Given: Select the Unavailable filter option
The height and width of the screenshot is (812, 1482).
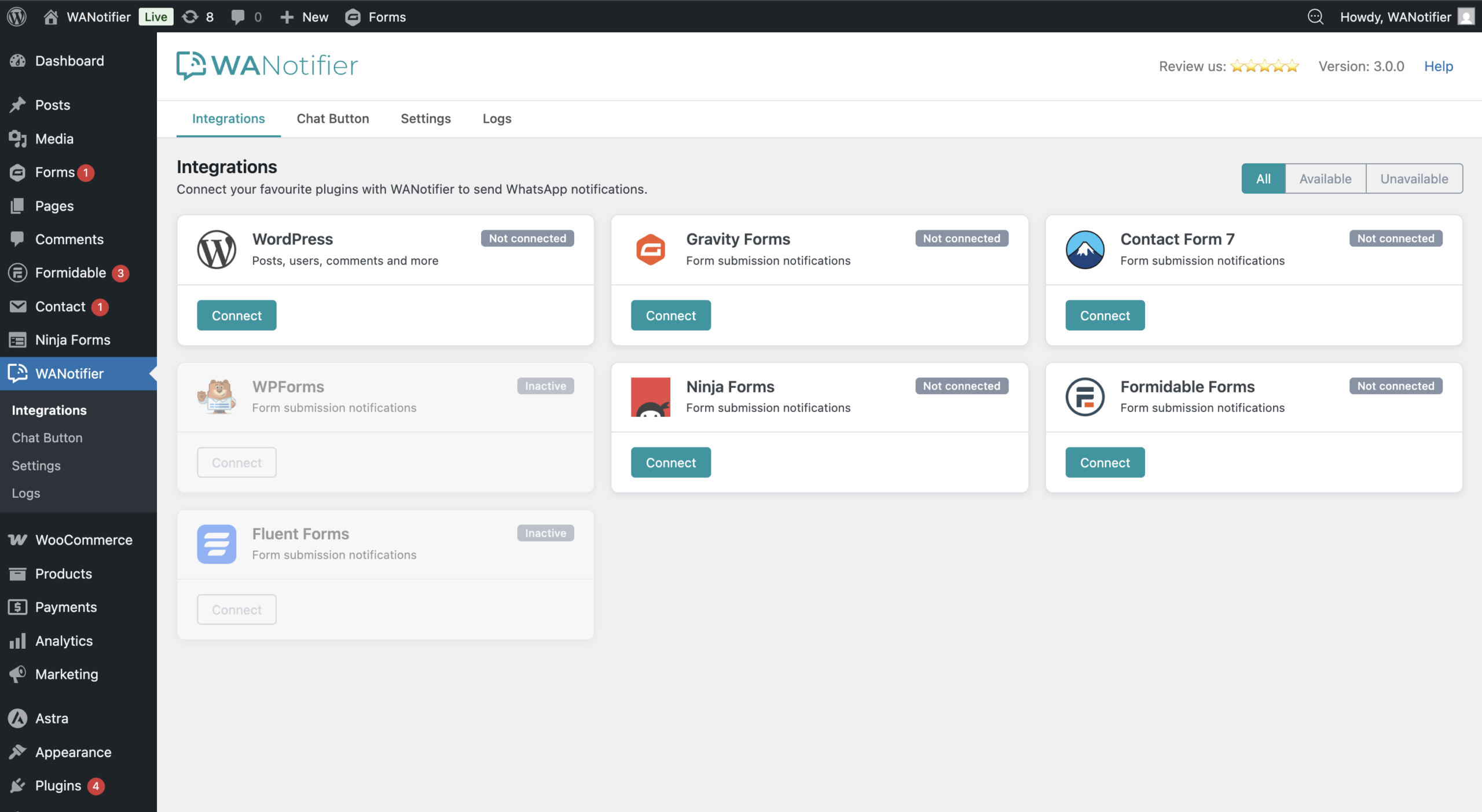Looking at the screenshot, I should point(1414,179).
